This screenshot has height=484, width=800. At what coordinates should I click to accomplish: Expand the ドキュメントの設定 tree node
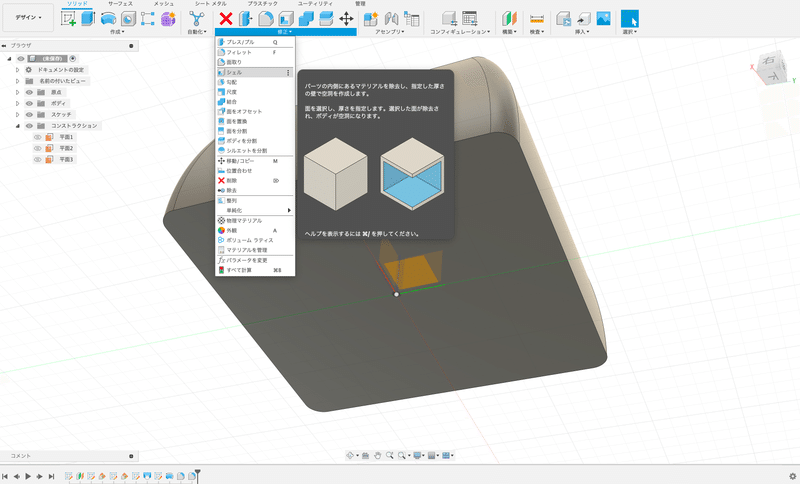pos(17,70)
